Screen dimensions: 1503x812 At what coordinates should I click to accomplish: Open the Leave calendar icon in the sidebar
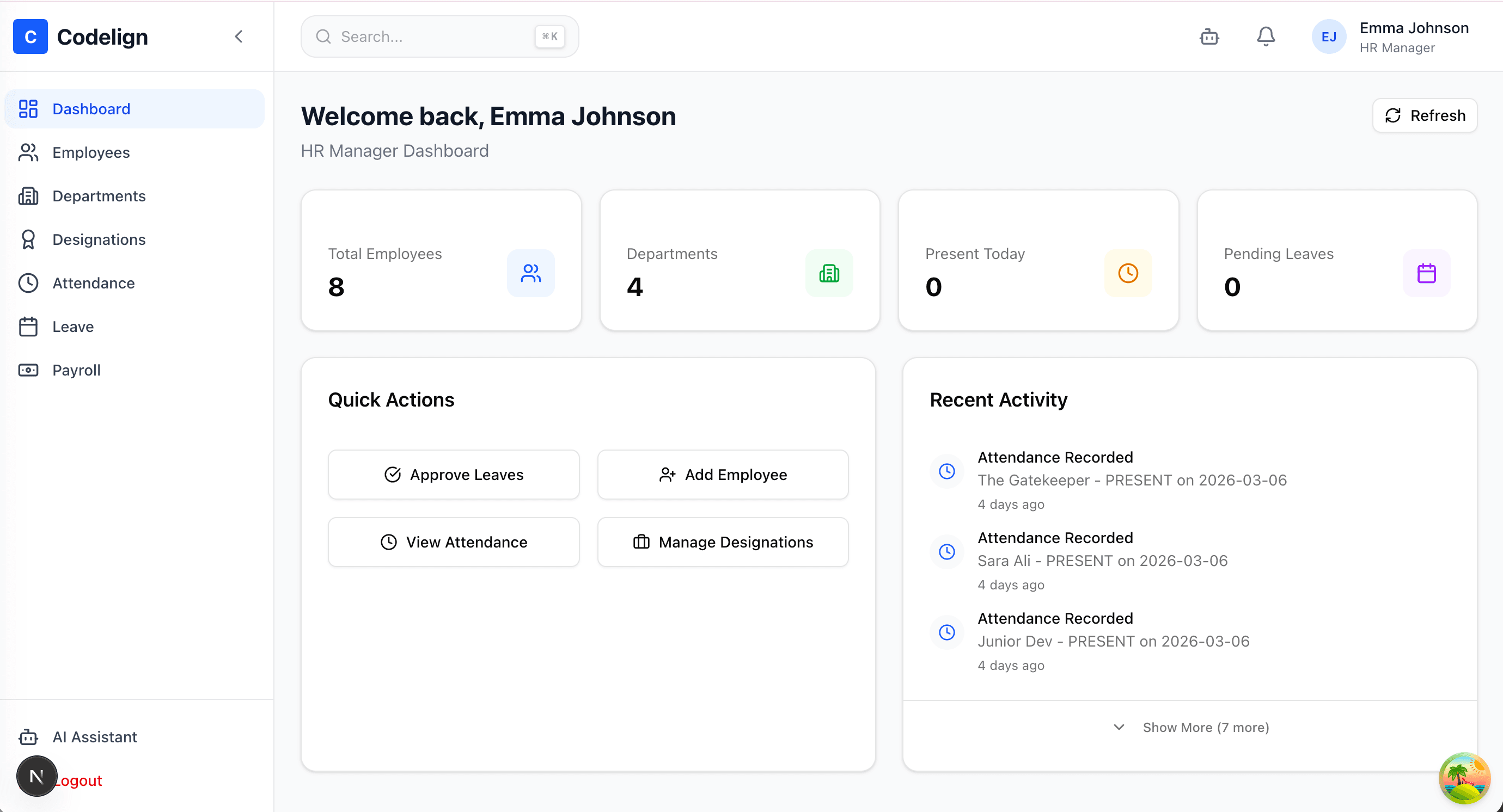[28, 327]
